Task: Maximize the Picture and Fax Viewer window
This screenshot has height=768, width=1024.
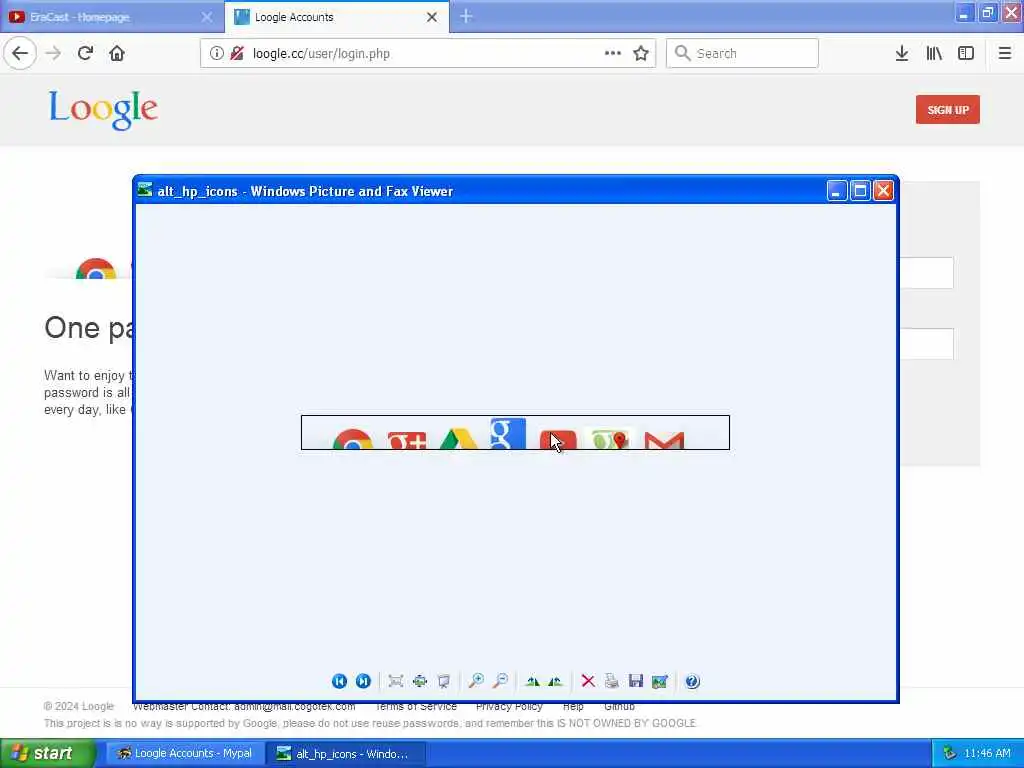Action: [x=860, y=191]
